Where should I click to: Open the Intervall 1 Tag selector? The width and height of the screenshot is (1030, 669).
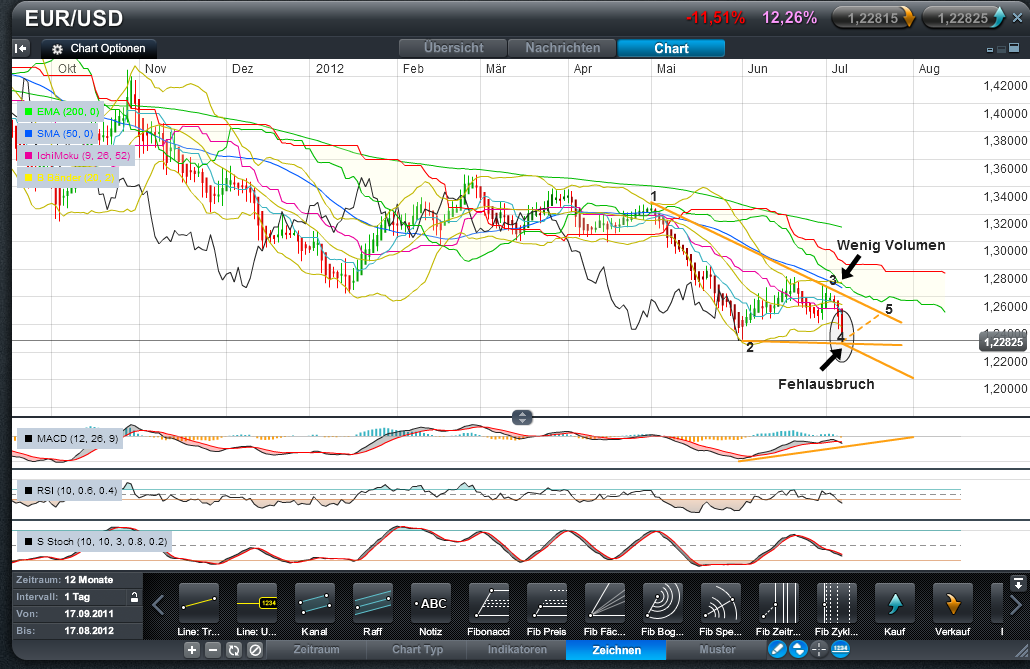[x=78, y=597]
